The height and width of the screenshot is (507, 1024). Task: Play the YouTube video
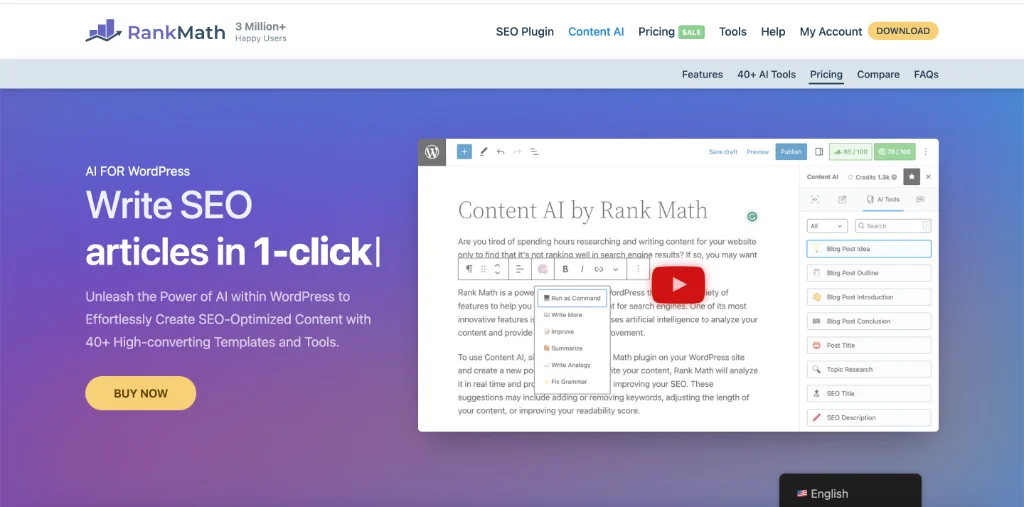(679, 284)
